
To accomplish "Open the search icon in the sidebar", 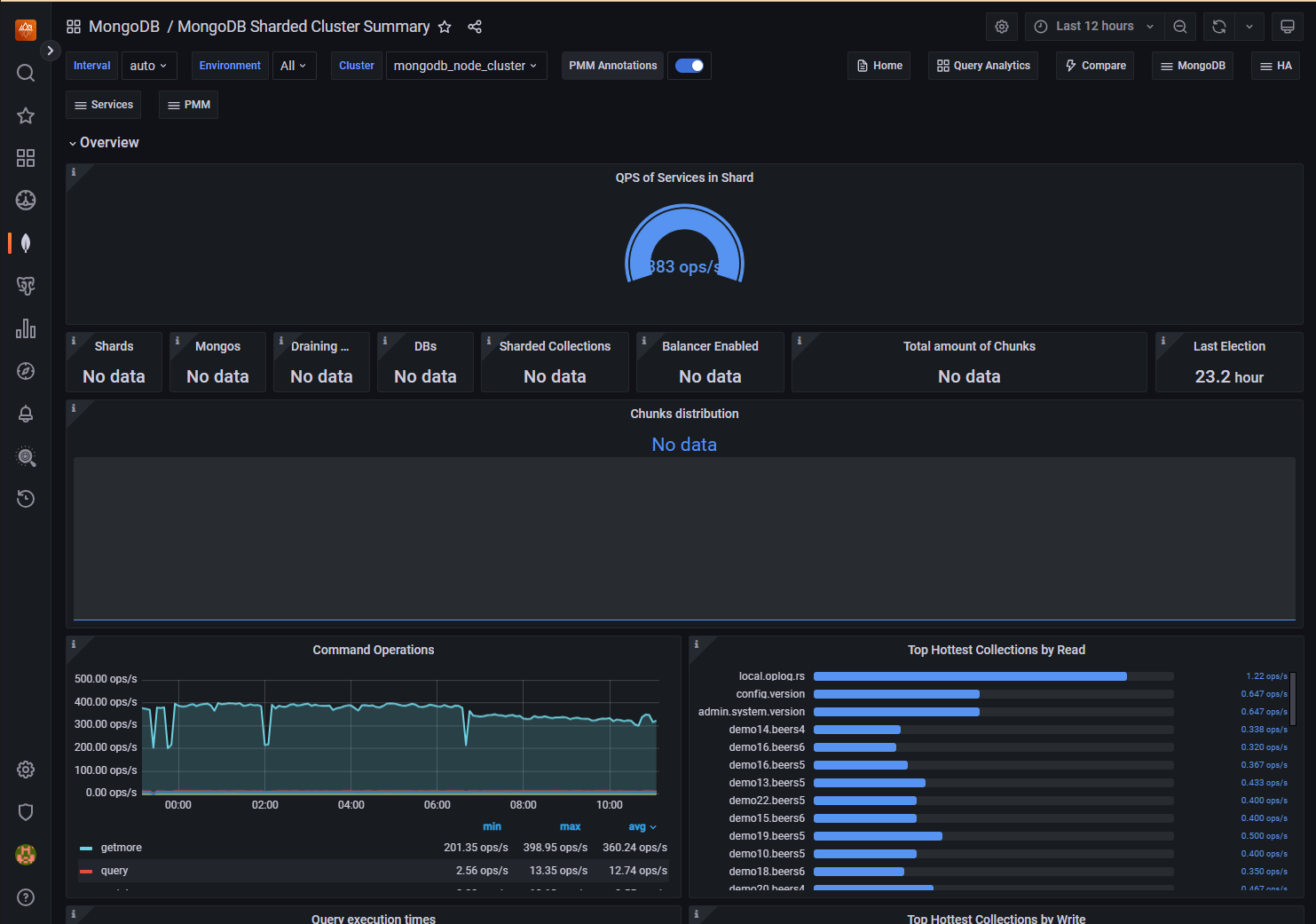I will point(26,73).
